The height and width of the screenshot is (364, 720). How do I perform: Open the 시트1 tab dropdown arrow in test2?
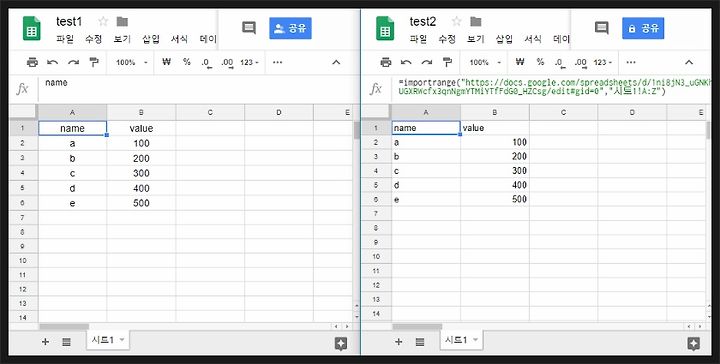coord(476,340)
